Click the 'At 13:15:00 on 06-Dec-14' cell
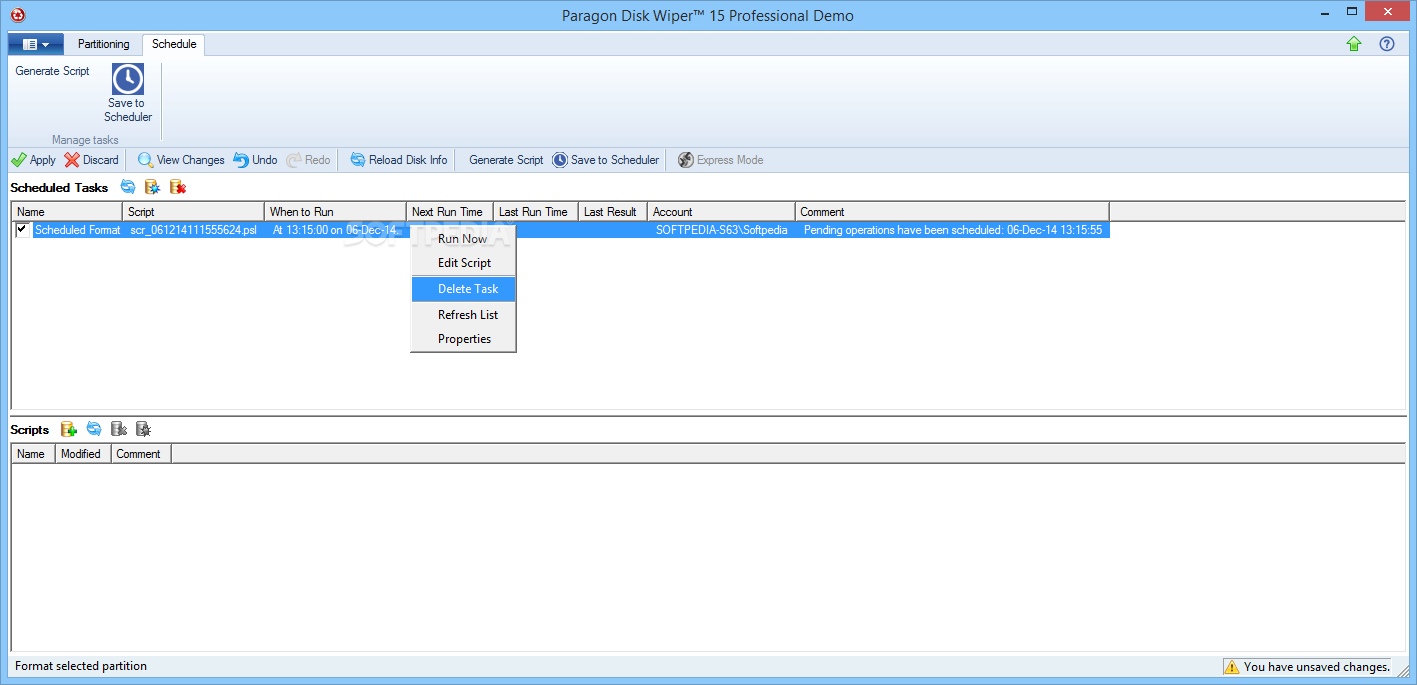1417x685 pixels. click(335, 230)
